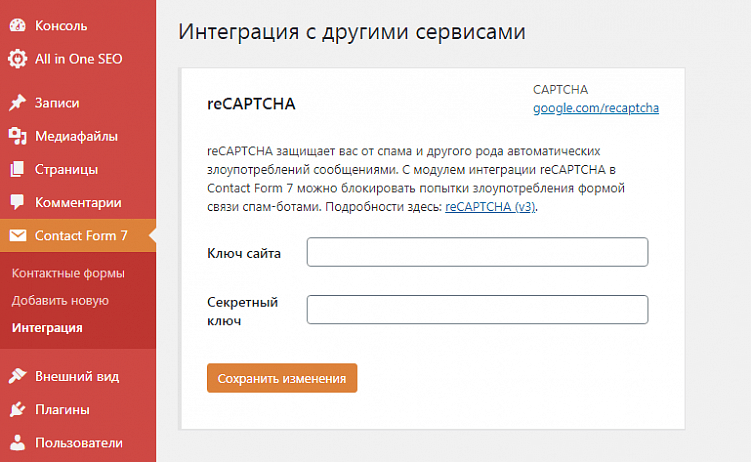This screenshot has height=462, width=751.
Task: Click the Плагины plug icon
Action: coord(17,409)
